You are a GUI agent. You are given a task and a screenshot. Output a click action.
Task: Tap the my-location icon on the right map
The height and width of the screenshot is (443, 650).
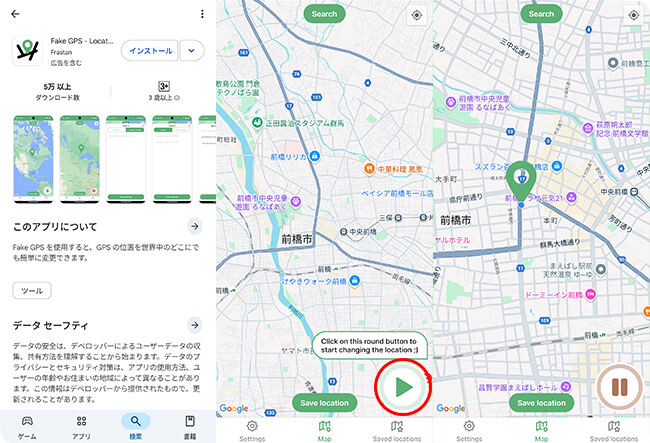click(633, 15)
